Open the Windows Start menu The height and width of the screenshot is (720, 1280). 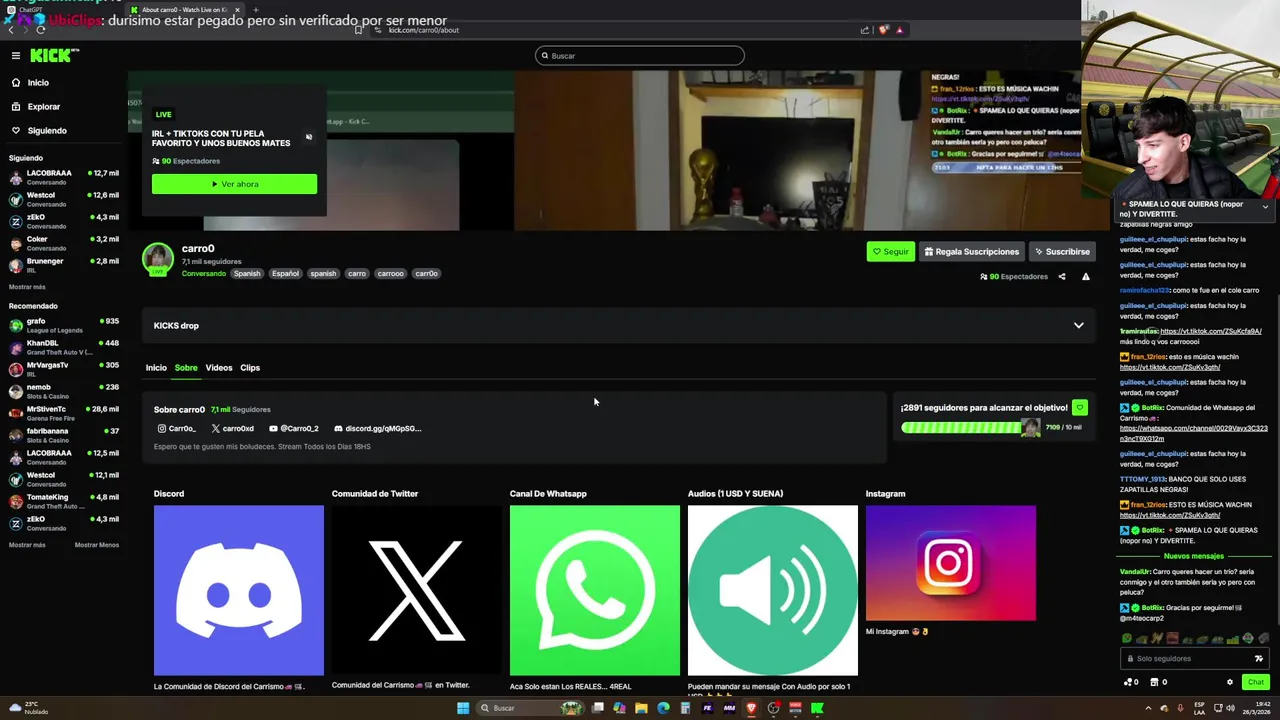point(463,708)
